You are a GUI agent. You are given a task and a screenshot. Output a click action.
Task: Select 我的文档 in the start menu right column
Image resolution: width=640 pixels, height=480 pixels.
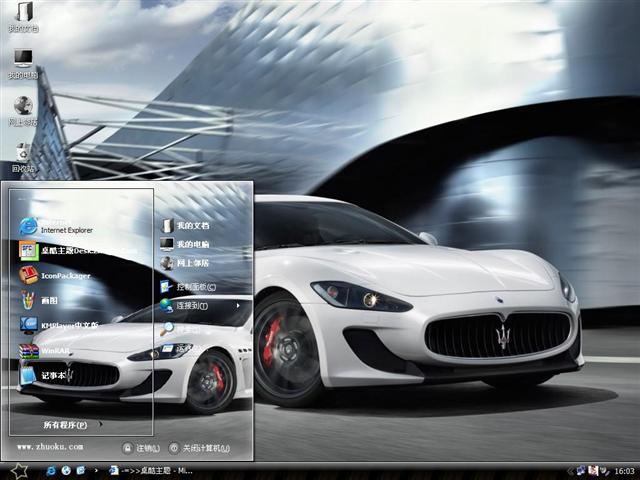[x=192, y=226]
